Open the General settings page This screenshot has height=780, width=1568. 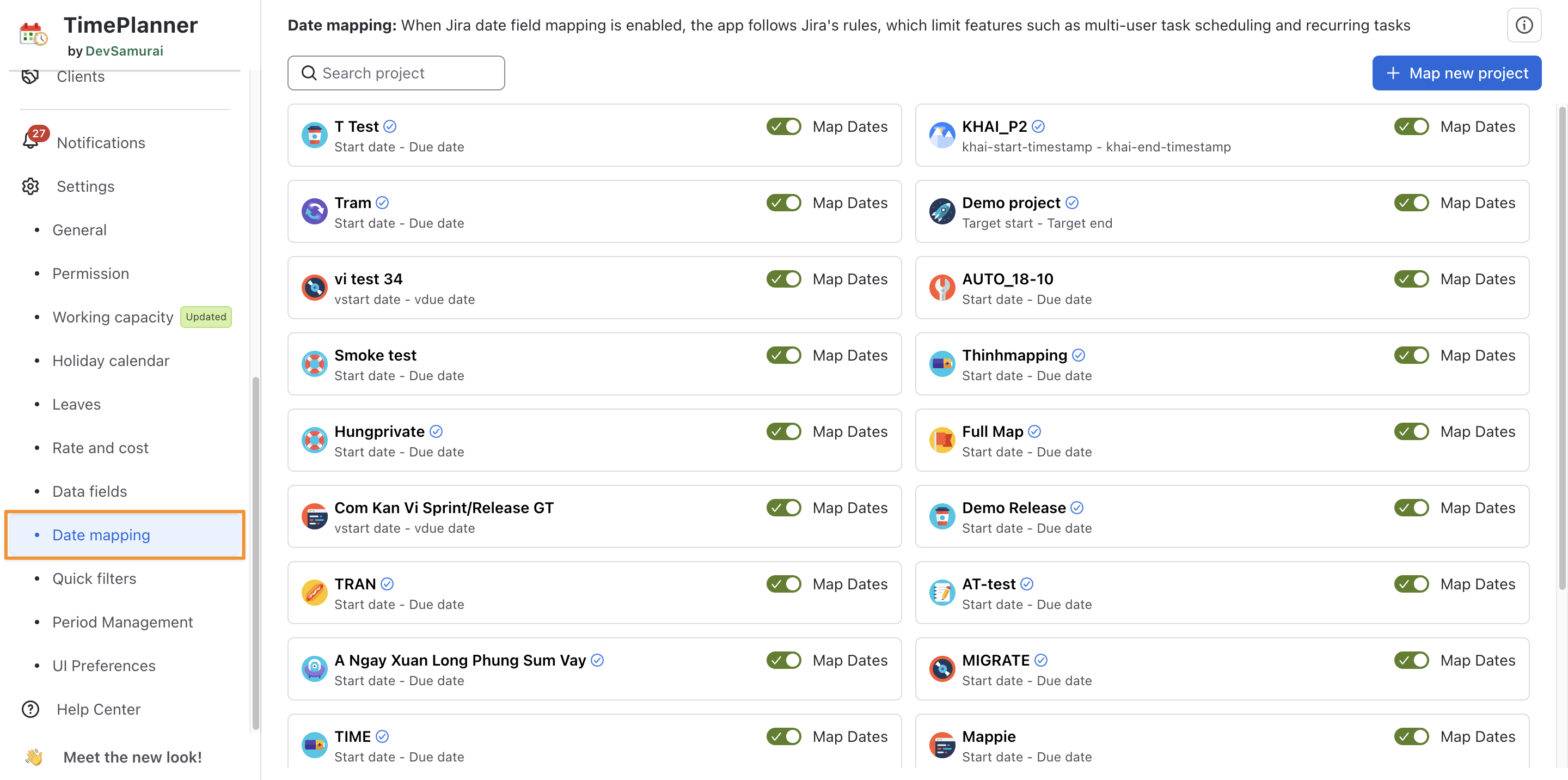(79, 229)
